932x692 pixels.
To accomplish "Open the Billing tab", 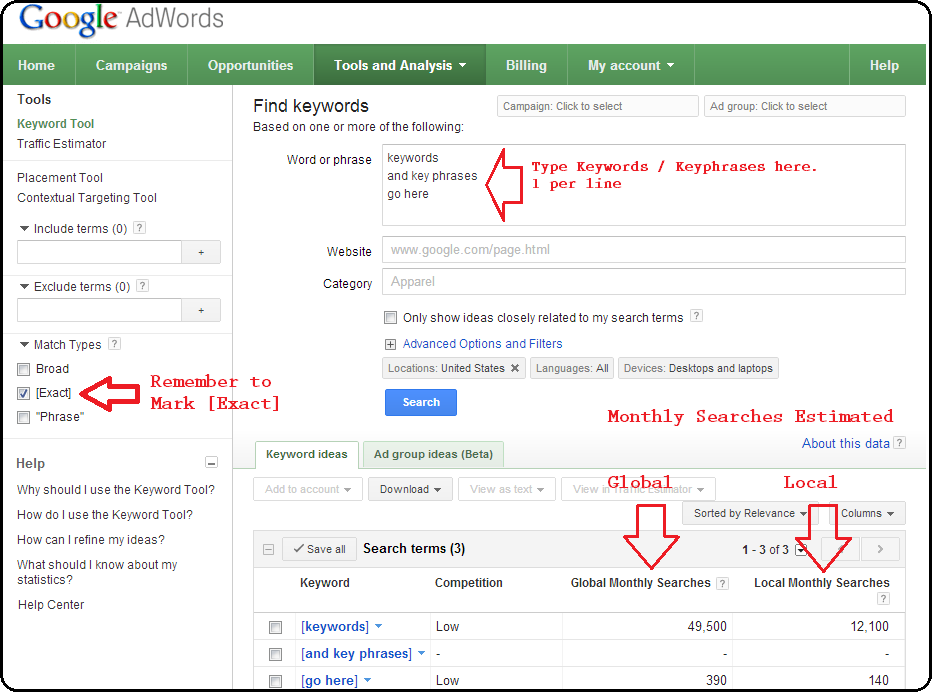I will coord(526,65).
